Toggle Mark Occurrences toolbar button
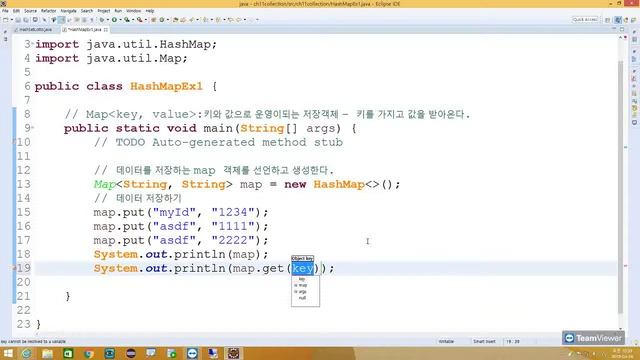 click(x=61, y=20)
